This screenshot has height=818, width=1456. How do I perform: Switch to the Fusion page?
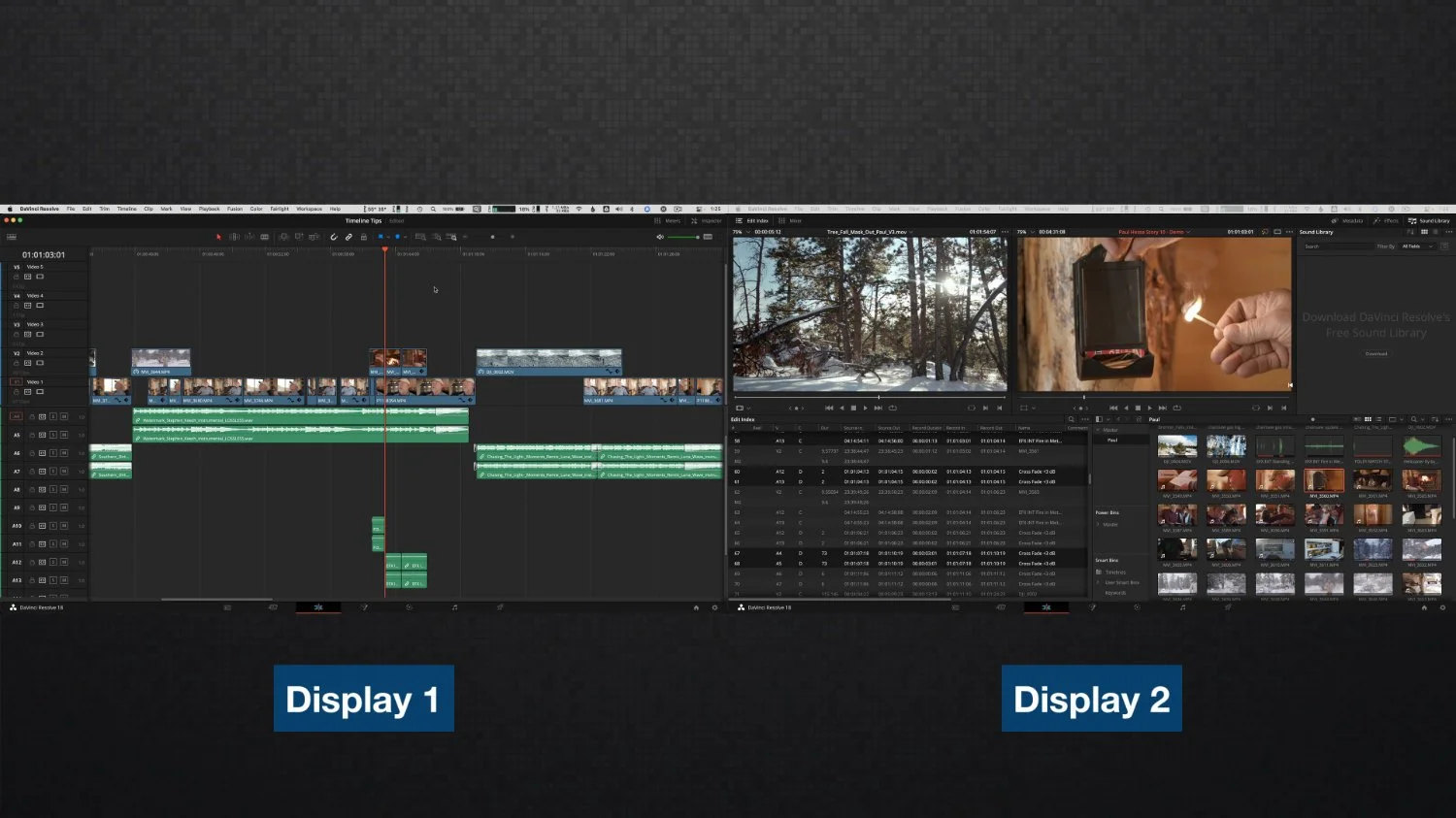click(x=366, y=607)
